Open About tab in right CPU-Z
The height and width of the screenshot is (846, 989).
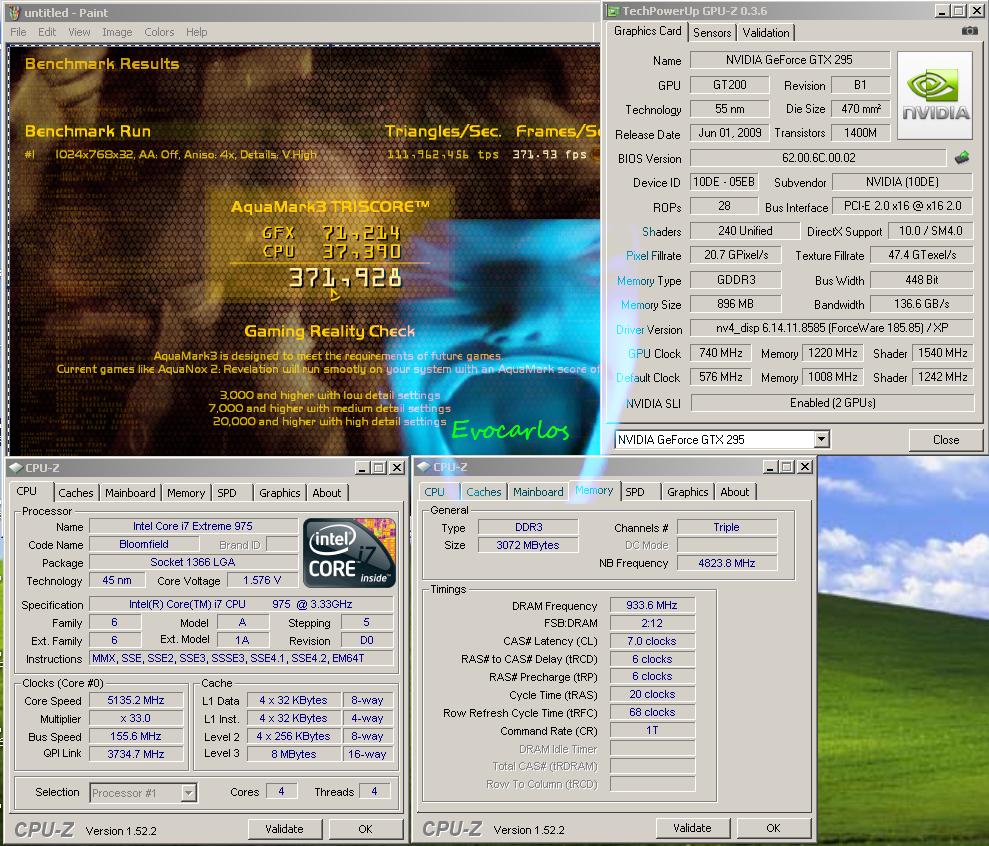[735, 491]
